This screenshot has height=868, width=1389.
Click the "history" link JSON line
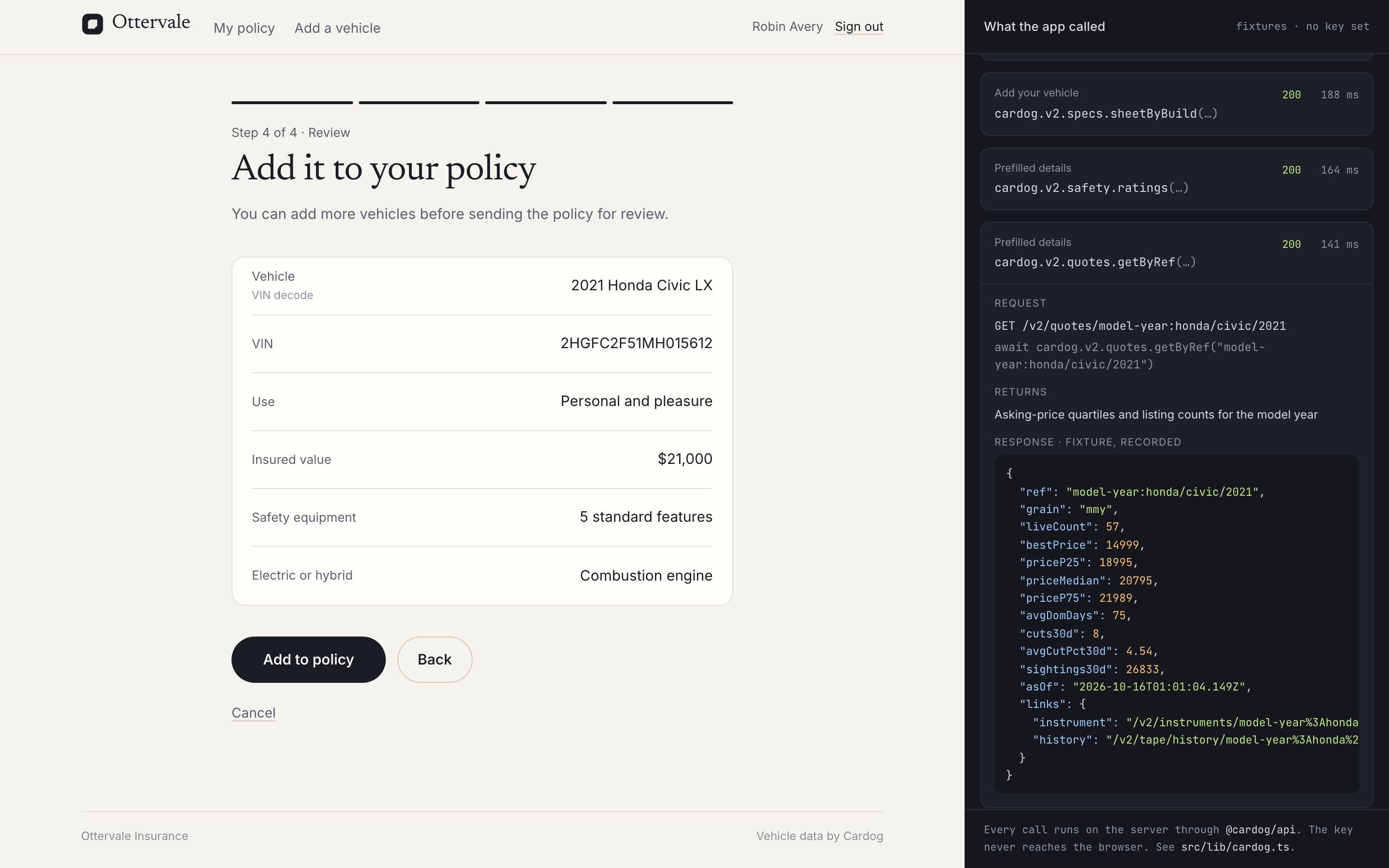pos(1195,740)
